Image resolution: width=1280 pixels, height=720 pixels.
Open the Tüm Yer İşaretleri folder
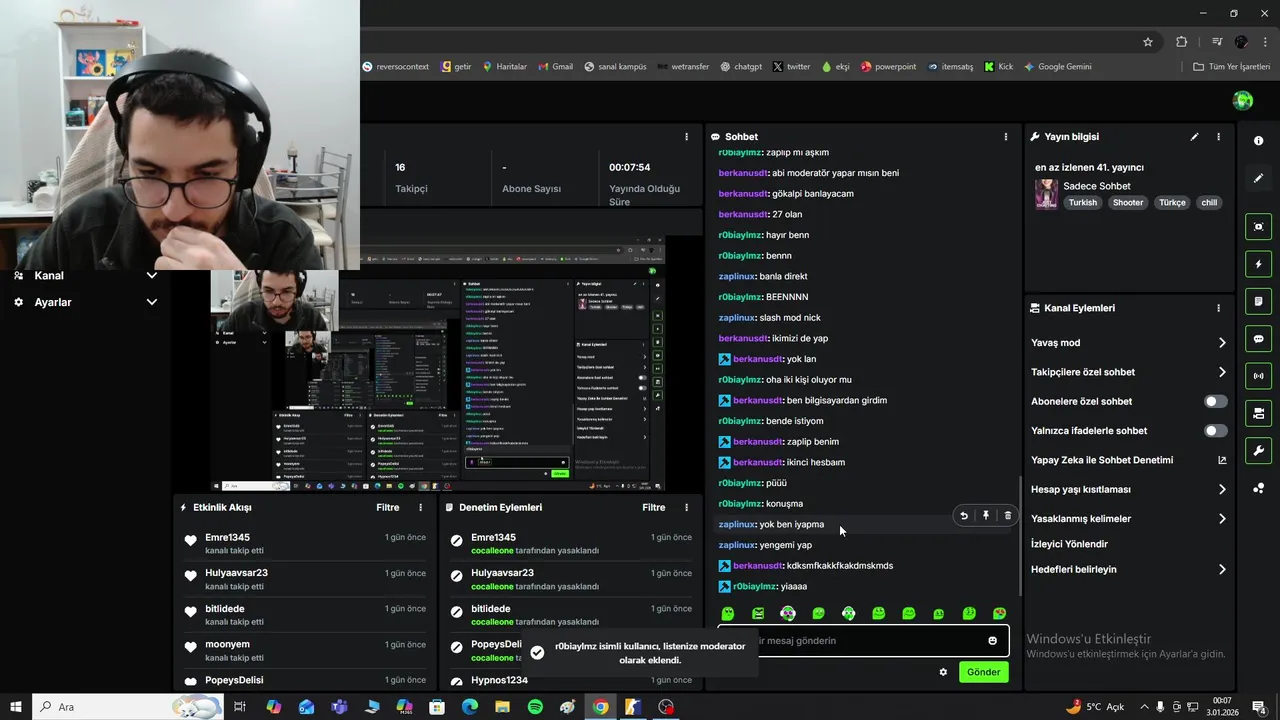point(1232,67)
